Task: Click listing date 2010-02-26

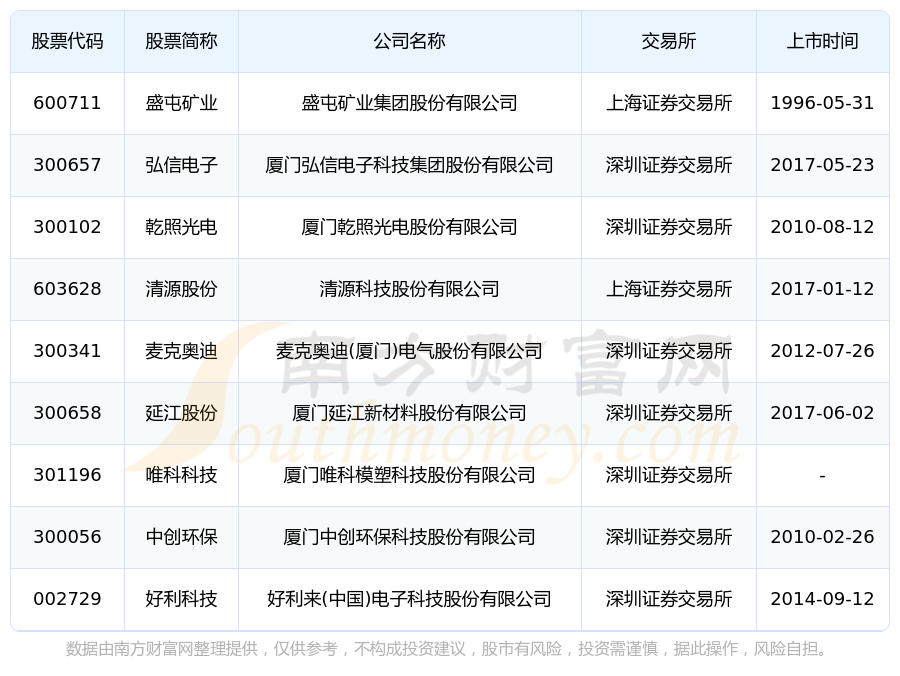Action: point(823,537)
